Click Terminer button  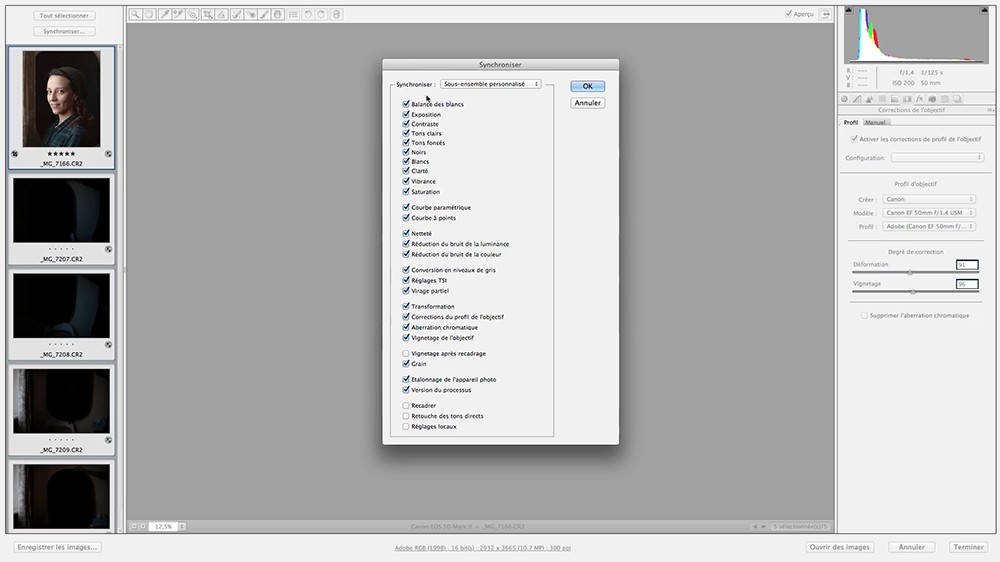click(968, 547)
